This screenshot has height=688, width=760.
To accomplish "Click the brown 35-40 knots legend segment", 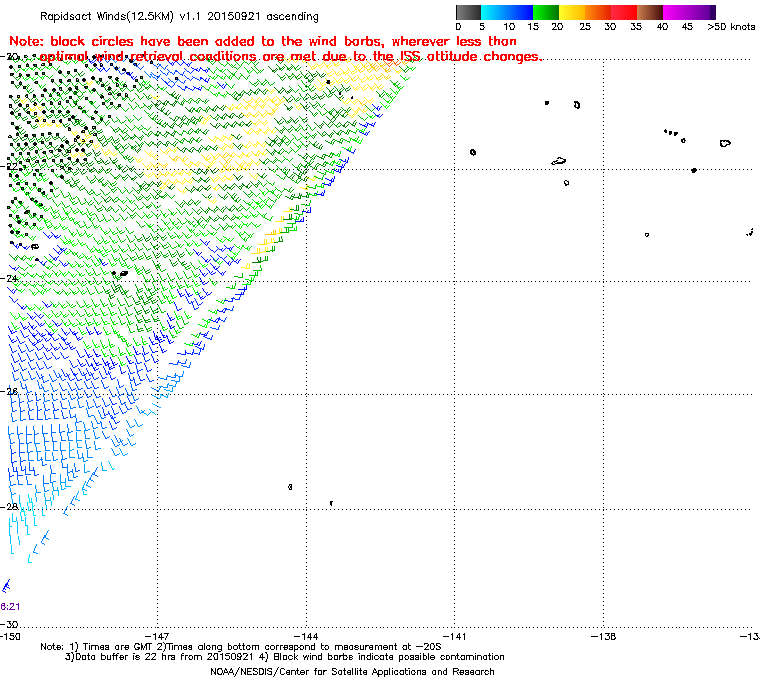I will (x=649, y=12).
